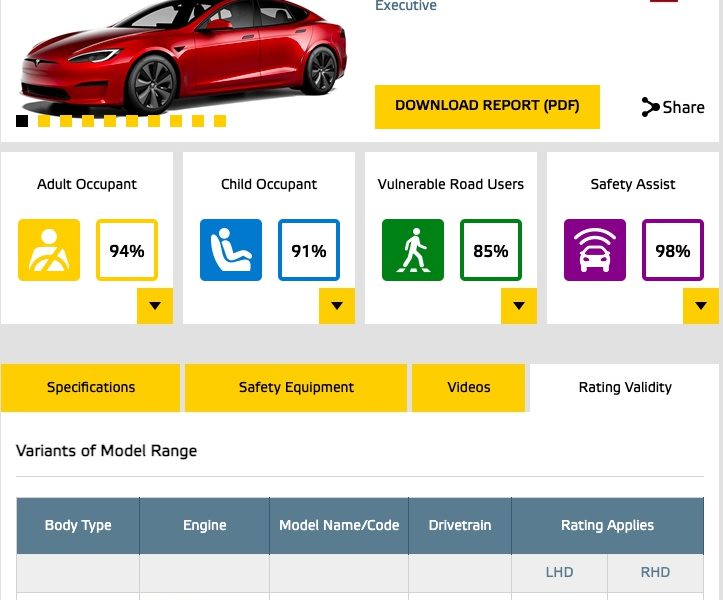Click the Safety Assist heading
The image size is (723, 600).
coord(633,184)
